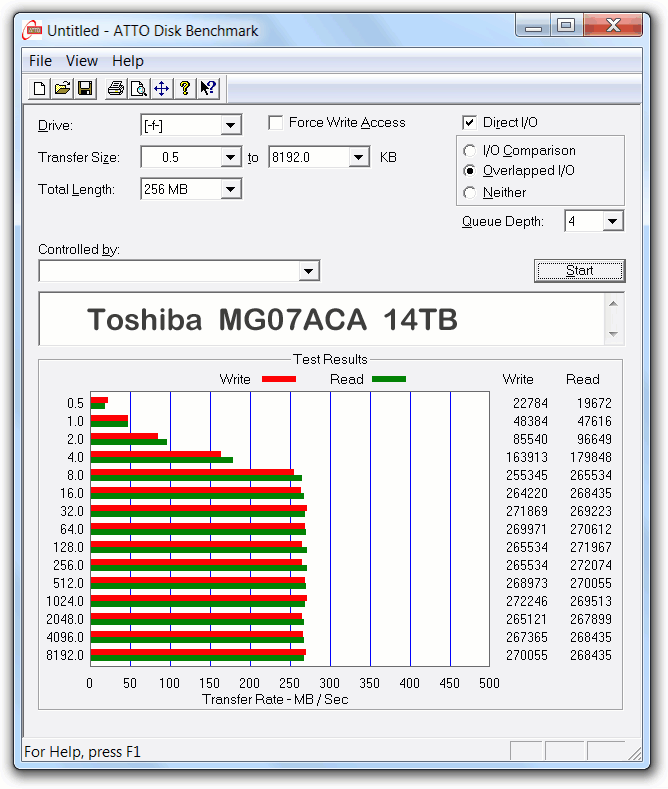Click the status bar help message

click(x=82, y=752)
